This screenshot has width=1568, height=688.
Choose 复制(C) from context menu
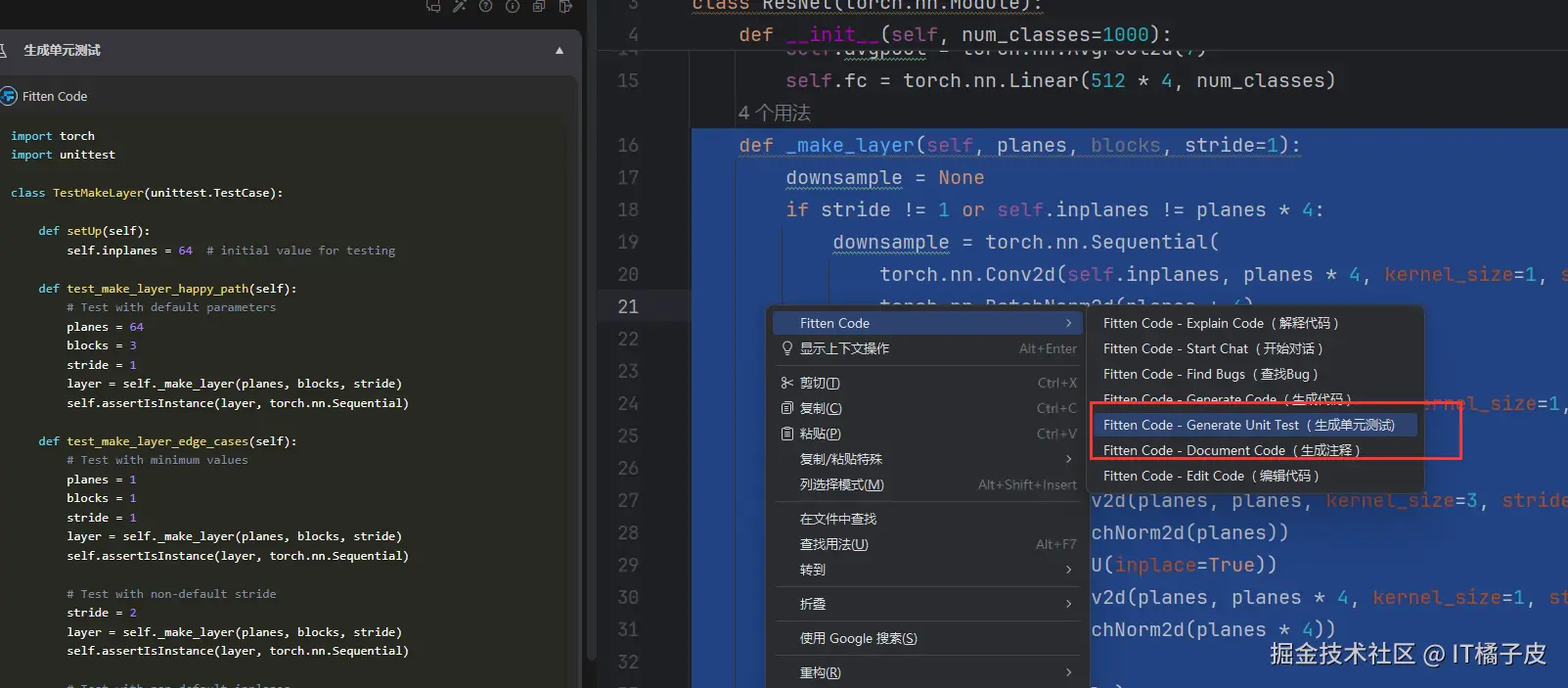927,408
